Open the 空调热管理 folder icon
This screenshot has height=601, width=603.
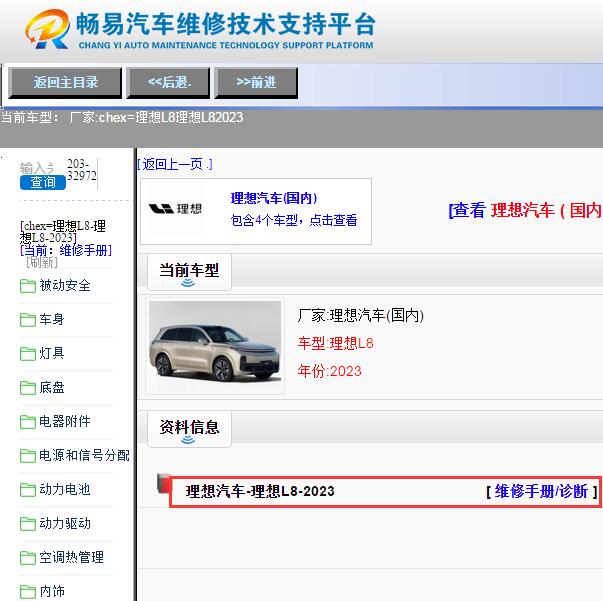28,558
